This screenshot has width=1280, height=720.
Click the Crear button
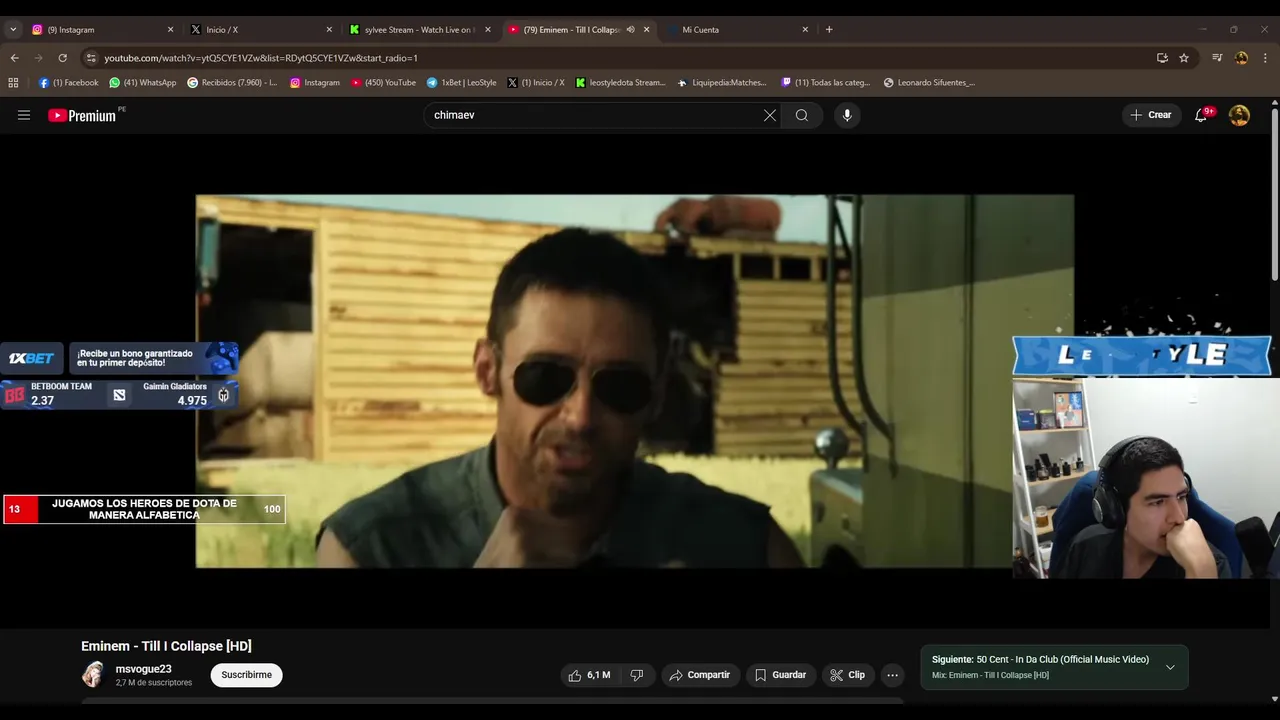pos(1151,115)
